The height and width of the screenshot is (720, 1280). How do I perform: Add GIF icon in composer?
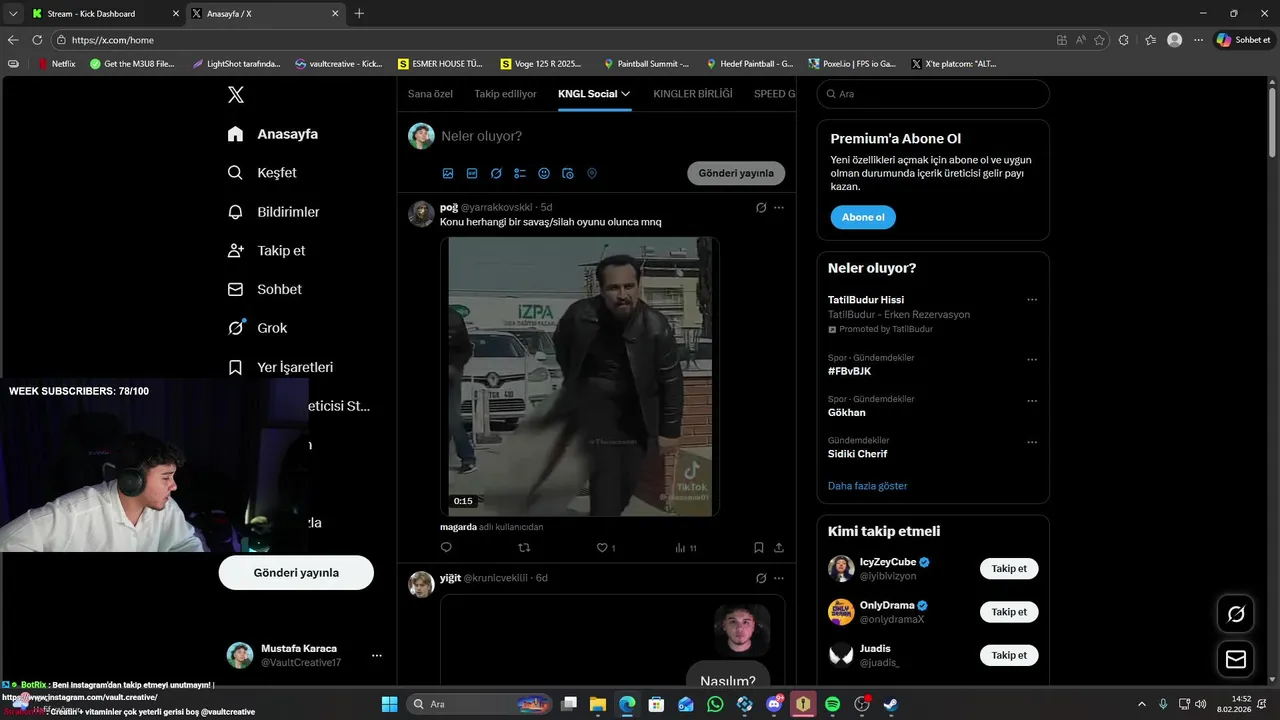point(472,173)
